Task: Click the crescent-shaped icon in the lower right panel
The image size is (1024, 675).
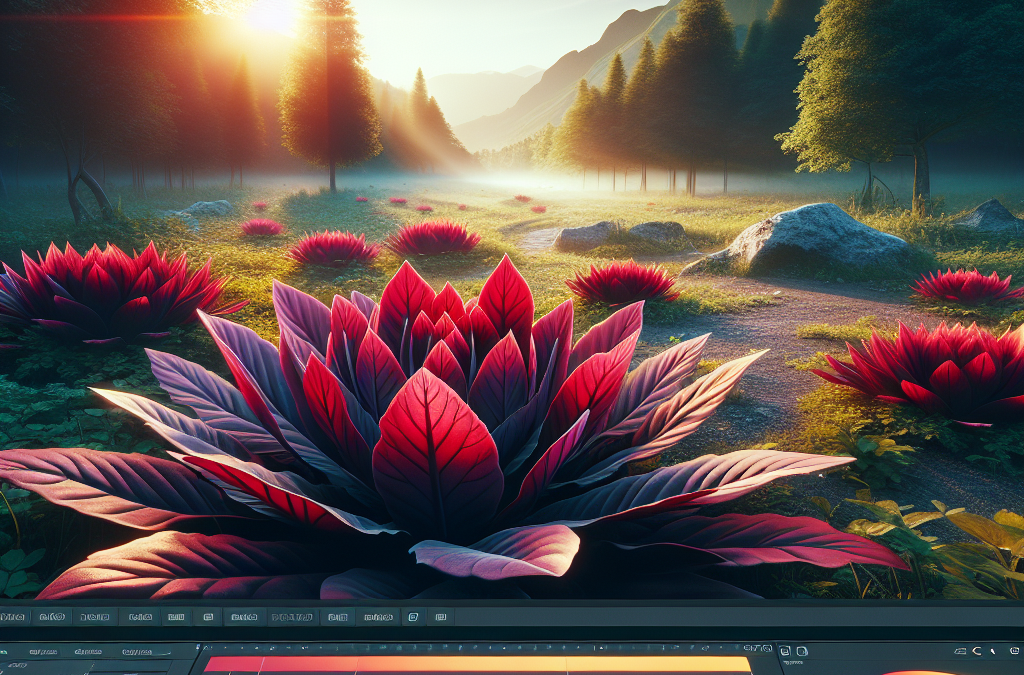Action: pyautogui.click(x=977, y=651)
